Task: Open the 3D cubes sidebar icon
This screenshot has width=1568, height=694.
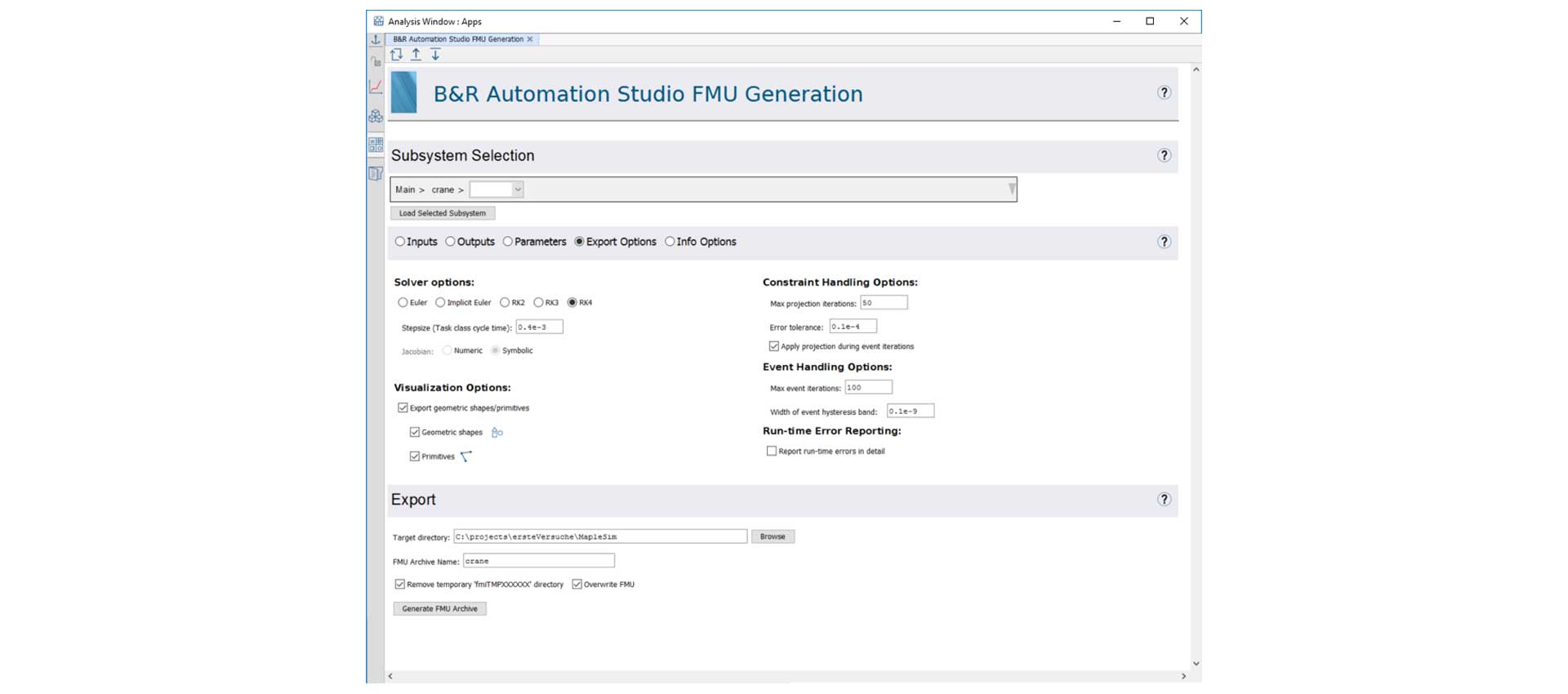Action: pos(376,116)
